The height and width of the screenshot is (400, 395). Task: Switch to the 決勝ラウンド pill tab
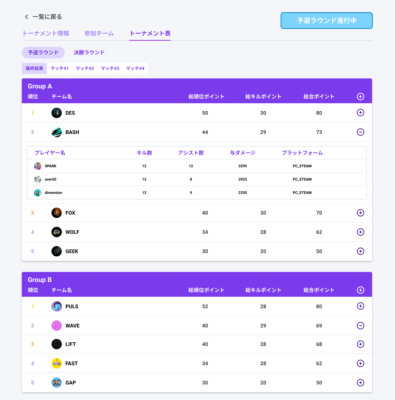pos(89,53)
